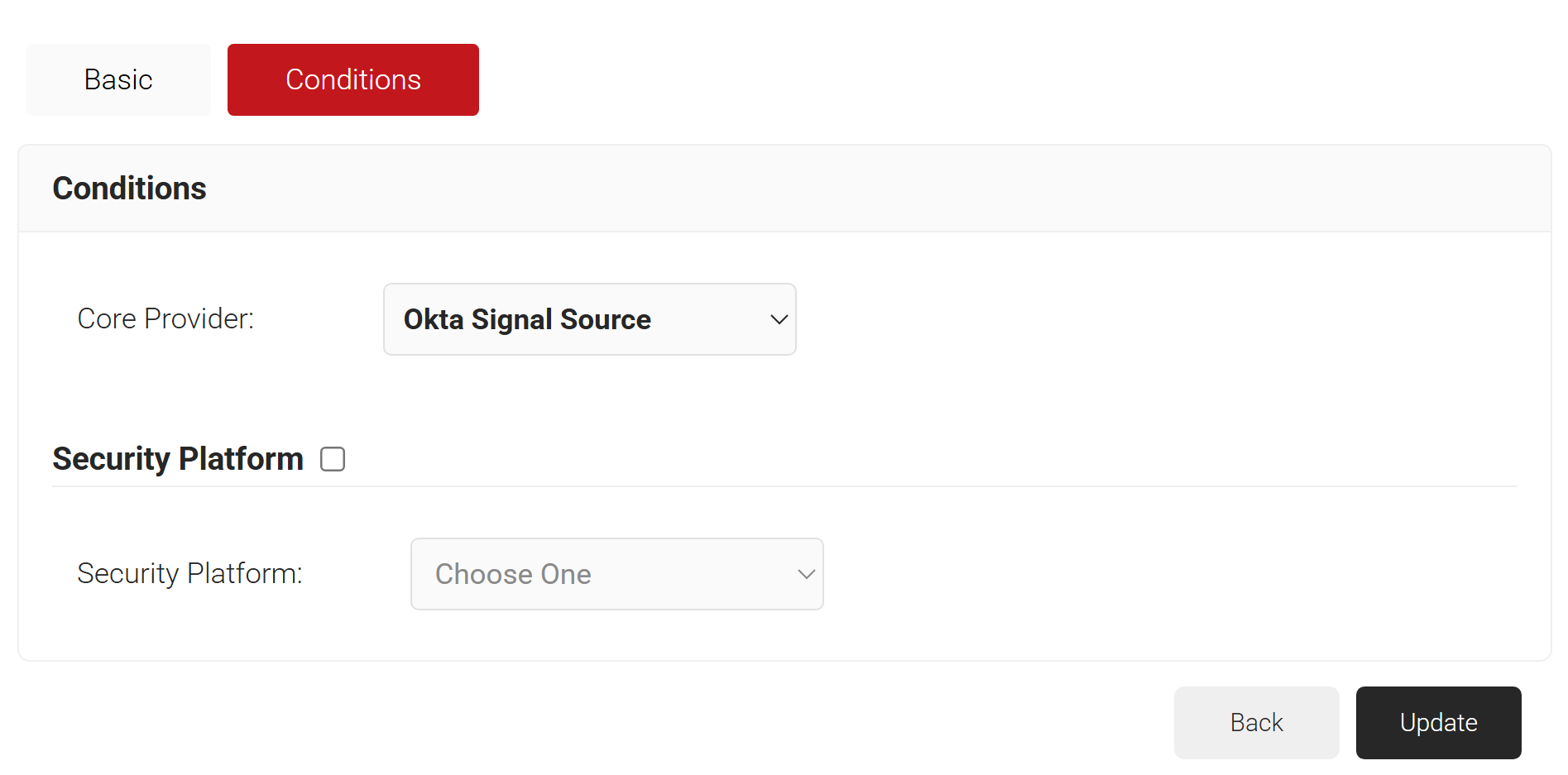
Task: Expand the Core Provider combo box arrow
Action: pyautogui.click(x=779, y=319)
